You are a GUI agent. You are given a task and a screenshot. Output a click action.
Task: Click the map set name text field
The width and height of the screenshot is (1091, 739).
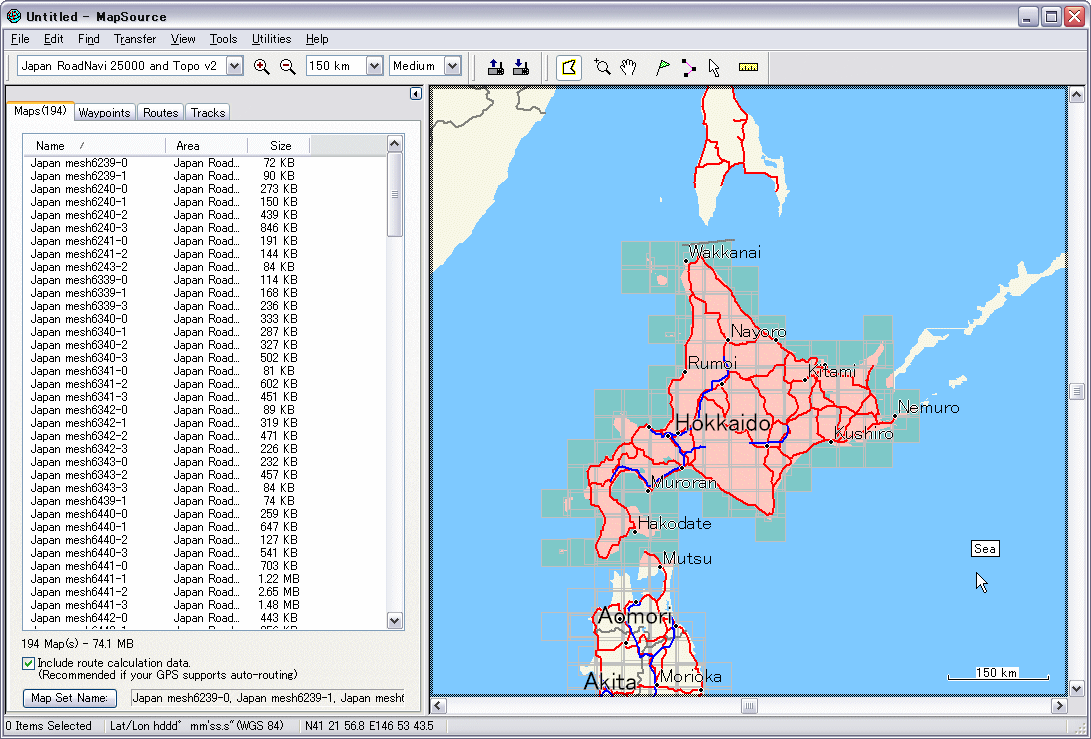point(268,698)
